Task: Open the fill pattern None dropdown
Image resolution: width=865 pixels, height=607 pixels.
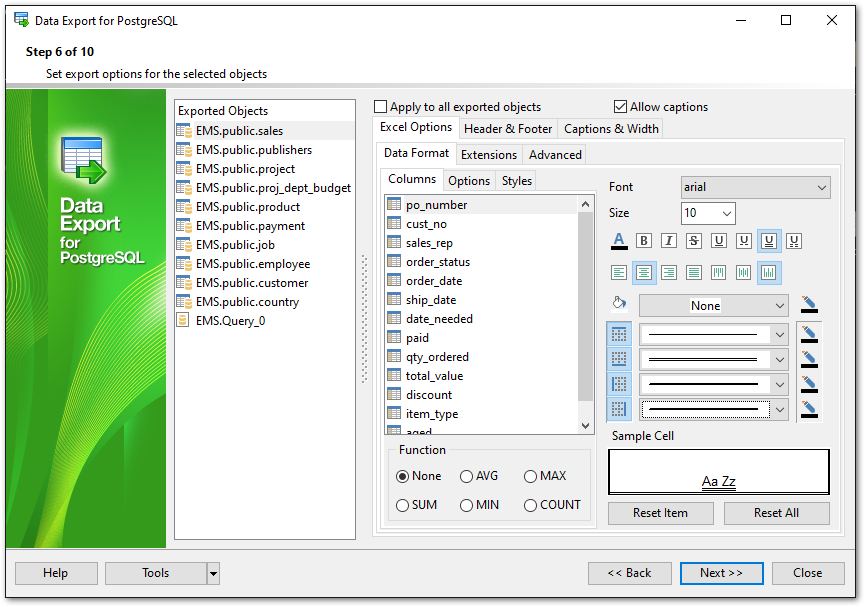Action: (x=714, y=306)
